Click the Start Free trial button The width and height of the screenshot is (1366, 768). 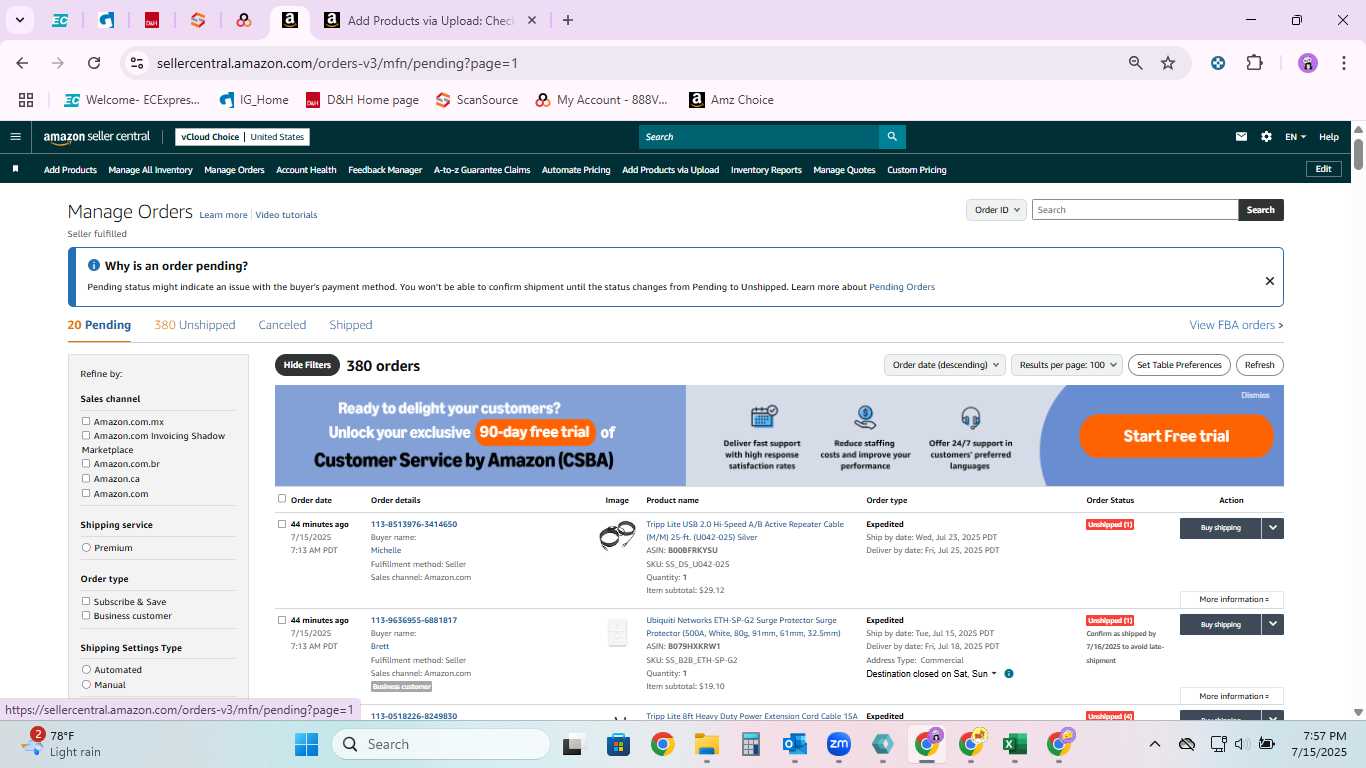tap(1176, 436)
